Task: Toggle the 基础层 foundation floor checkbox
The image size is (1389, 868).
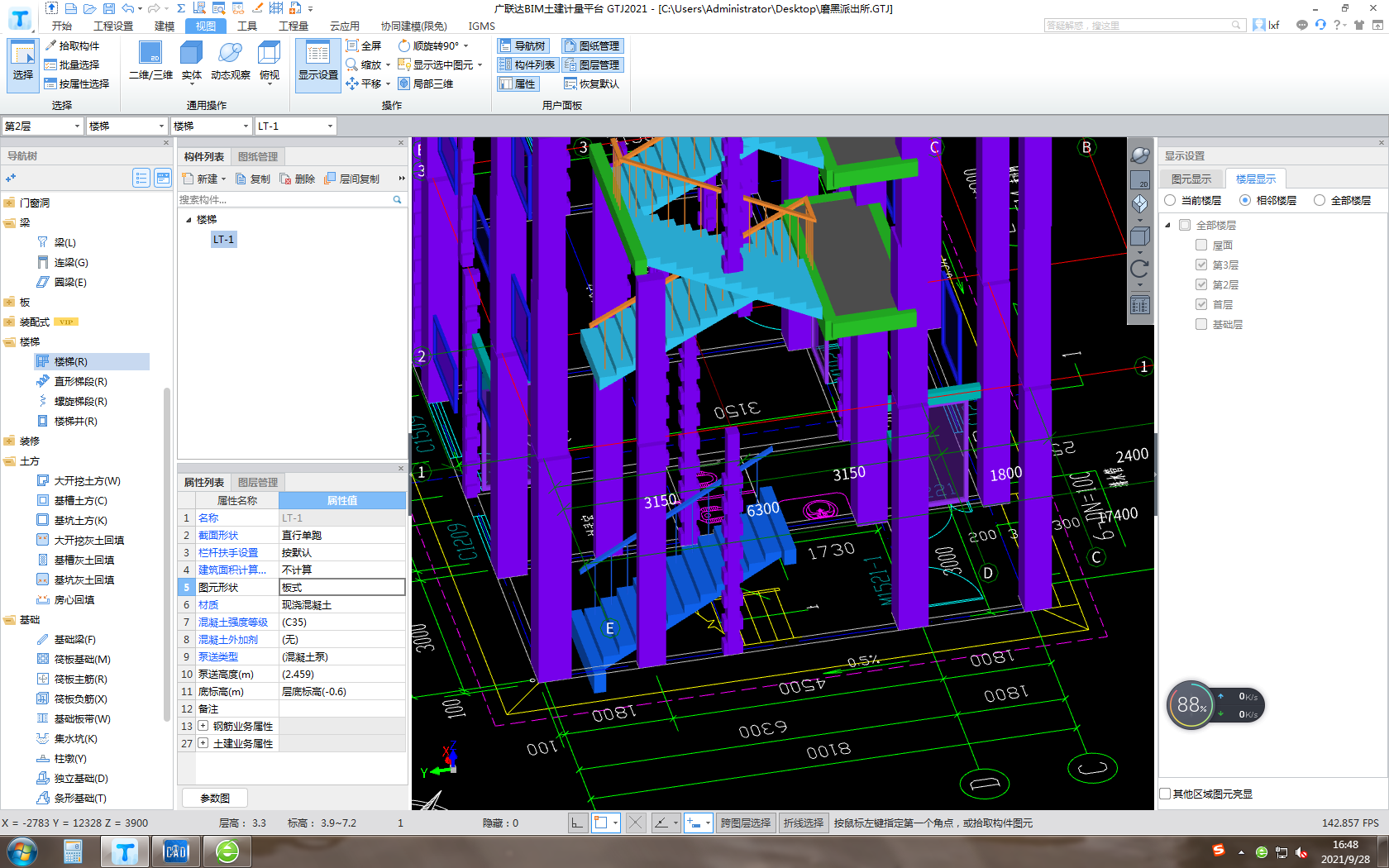Action: 1201,324
